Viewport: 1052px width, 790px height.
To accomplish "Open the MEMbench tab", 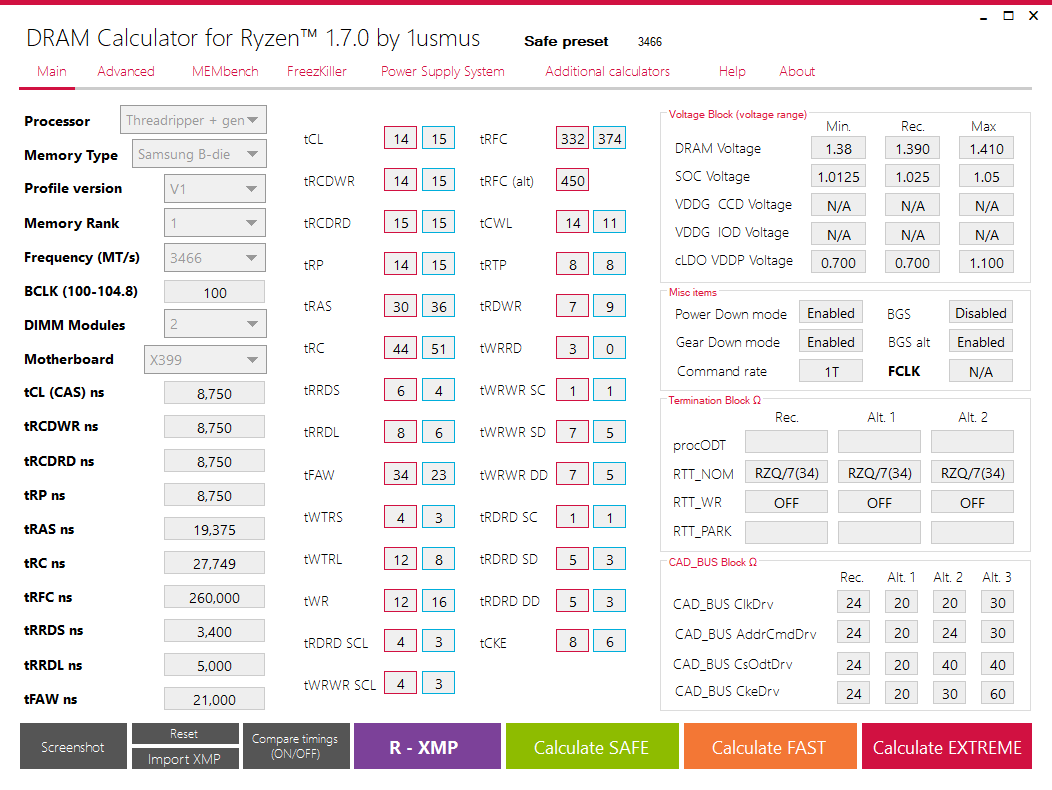I will click(225, 71).
